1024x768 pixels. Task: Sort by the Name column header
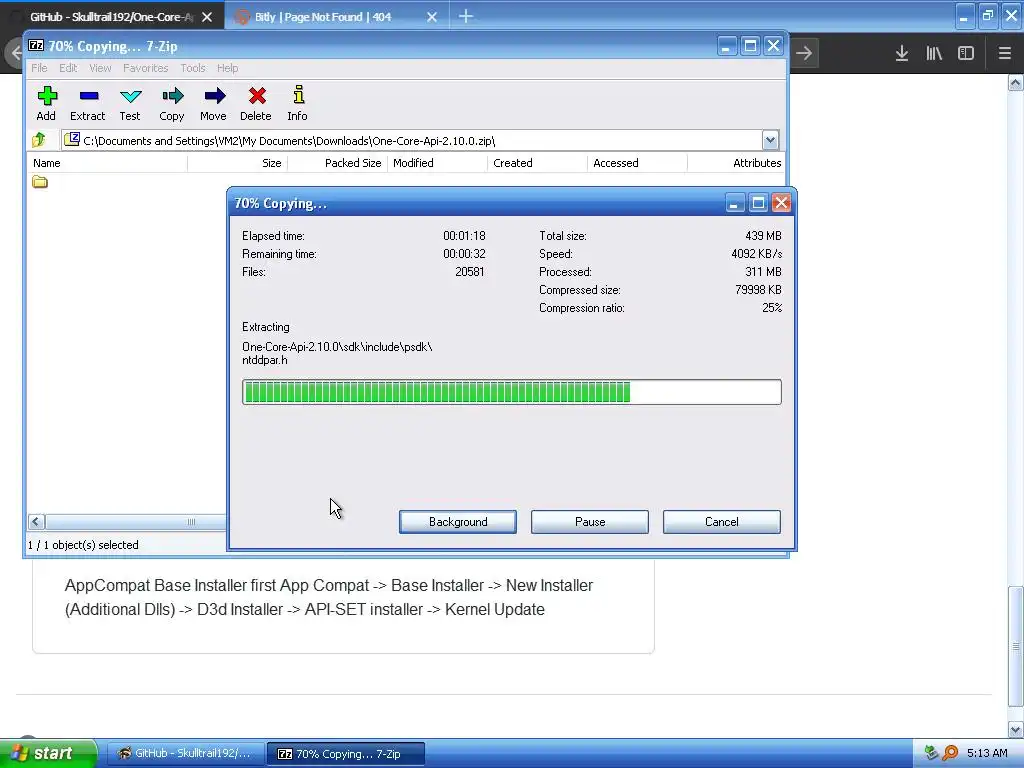click(107, 163)
